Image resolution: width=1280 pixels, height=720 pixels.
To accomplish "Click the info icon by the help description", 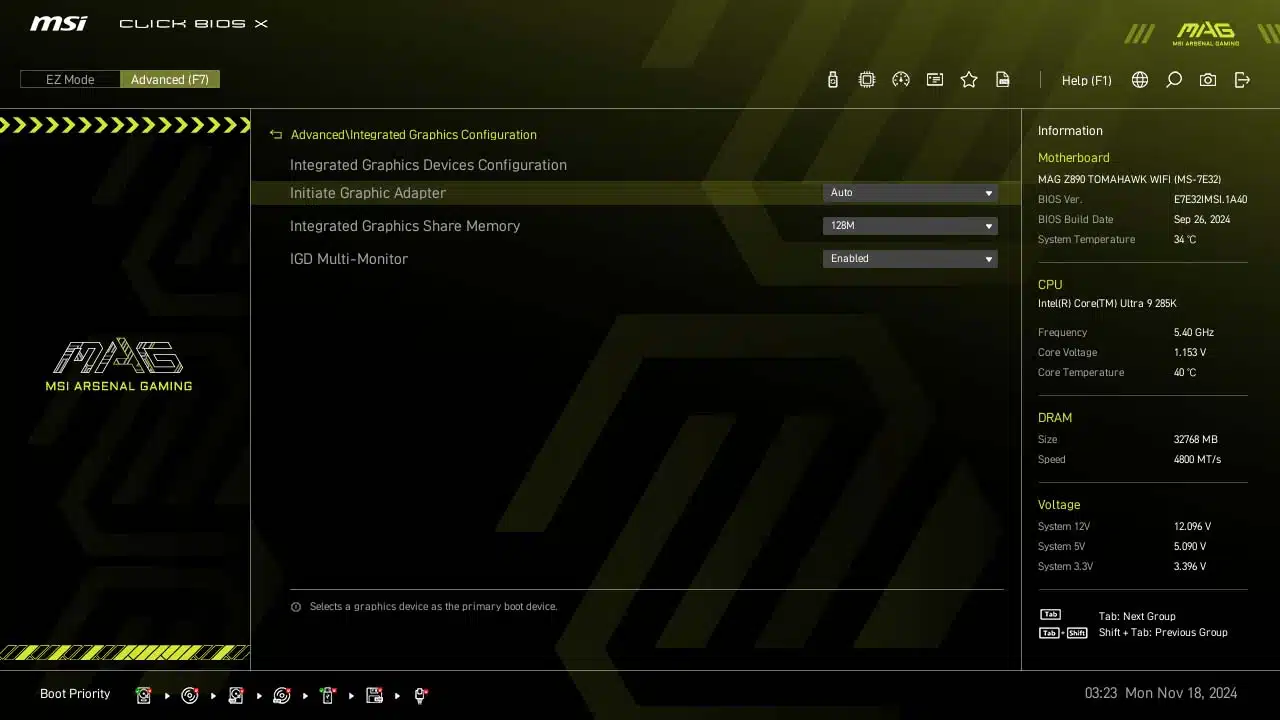I will [296, 607].
